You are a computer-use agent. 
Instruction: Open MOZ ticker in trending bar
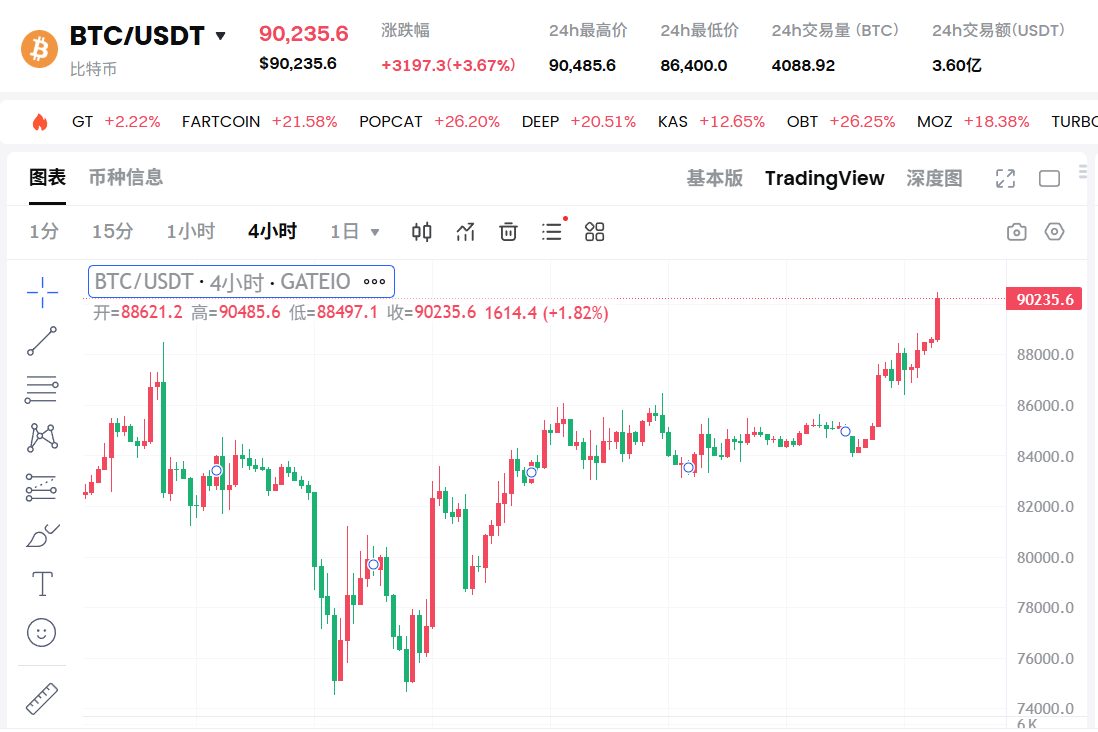(973, 122)
